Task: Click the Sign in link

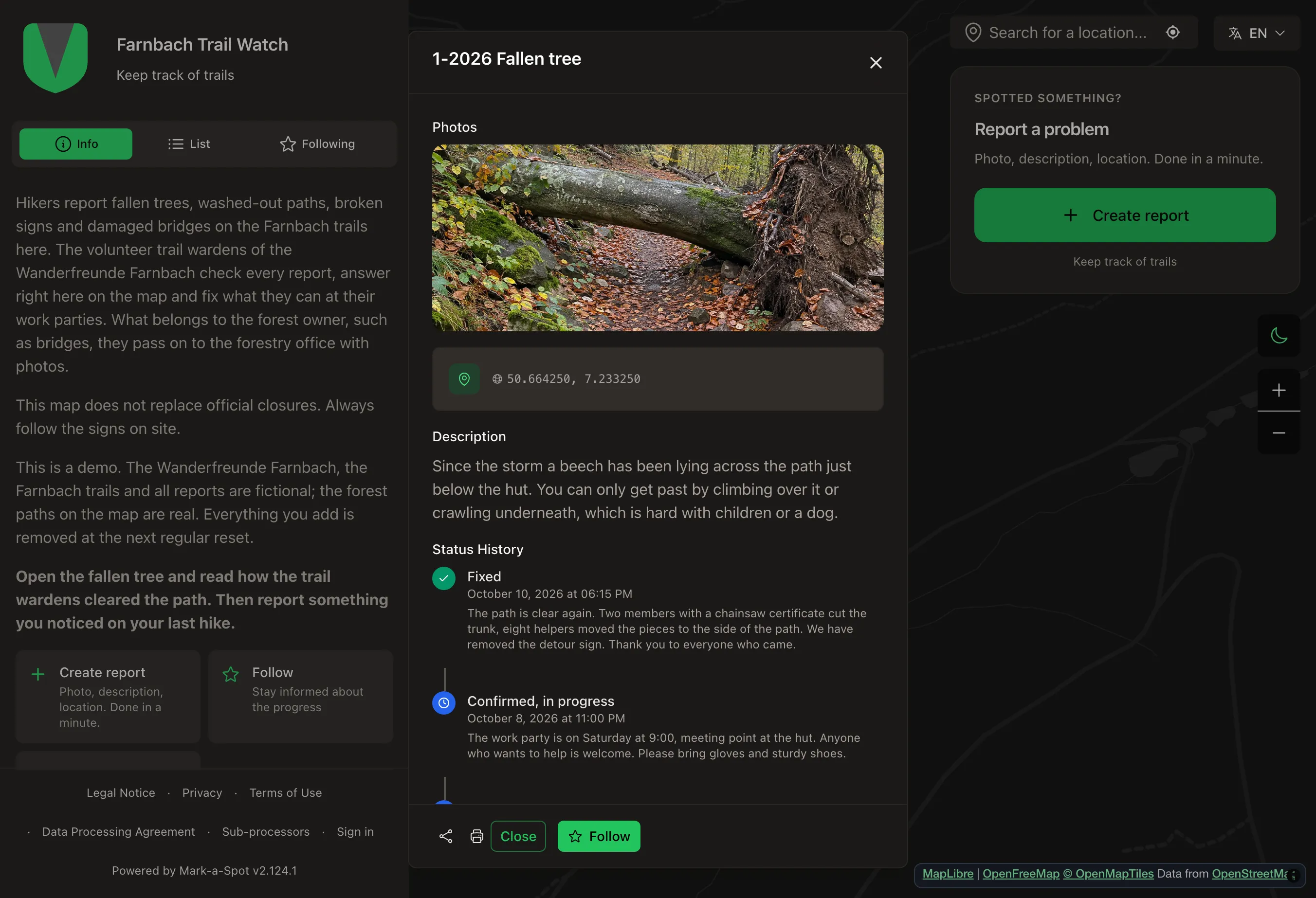Action: [355, 832]
